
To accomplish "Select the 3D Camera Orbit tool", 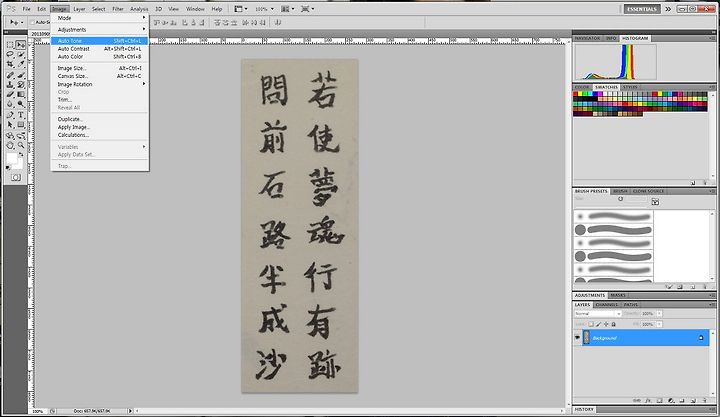I will (21, 135).
